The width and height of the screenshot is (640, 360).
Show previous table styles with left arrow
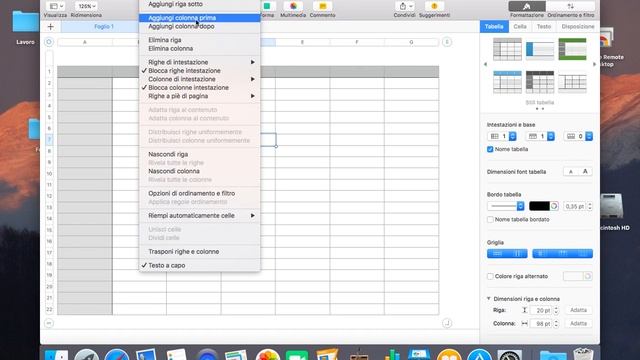tap(485, 64)
